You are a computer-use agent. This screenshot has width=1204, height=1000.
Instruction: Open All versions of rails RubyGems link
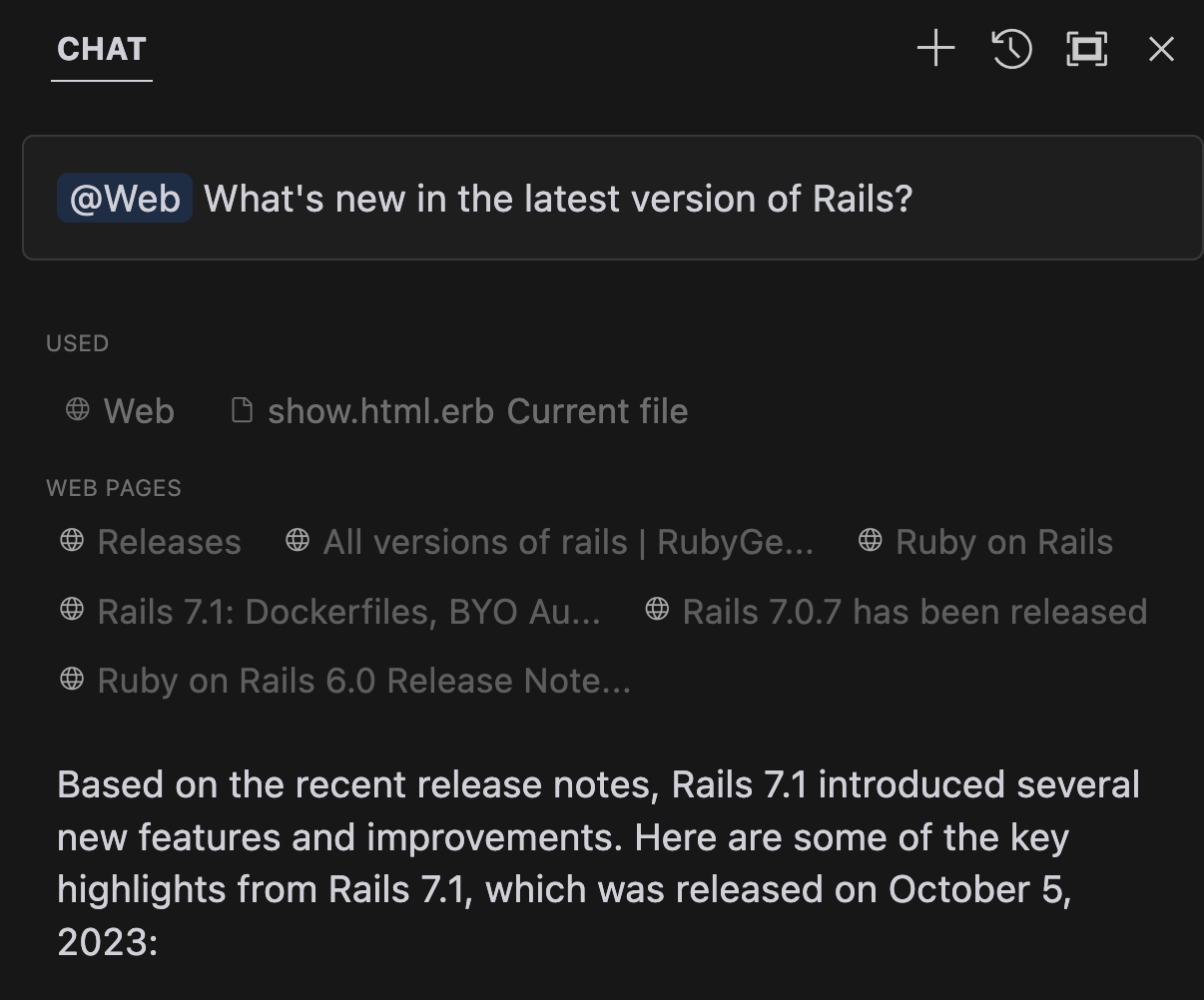tap(568, 542)
